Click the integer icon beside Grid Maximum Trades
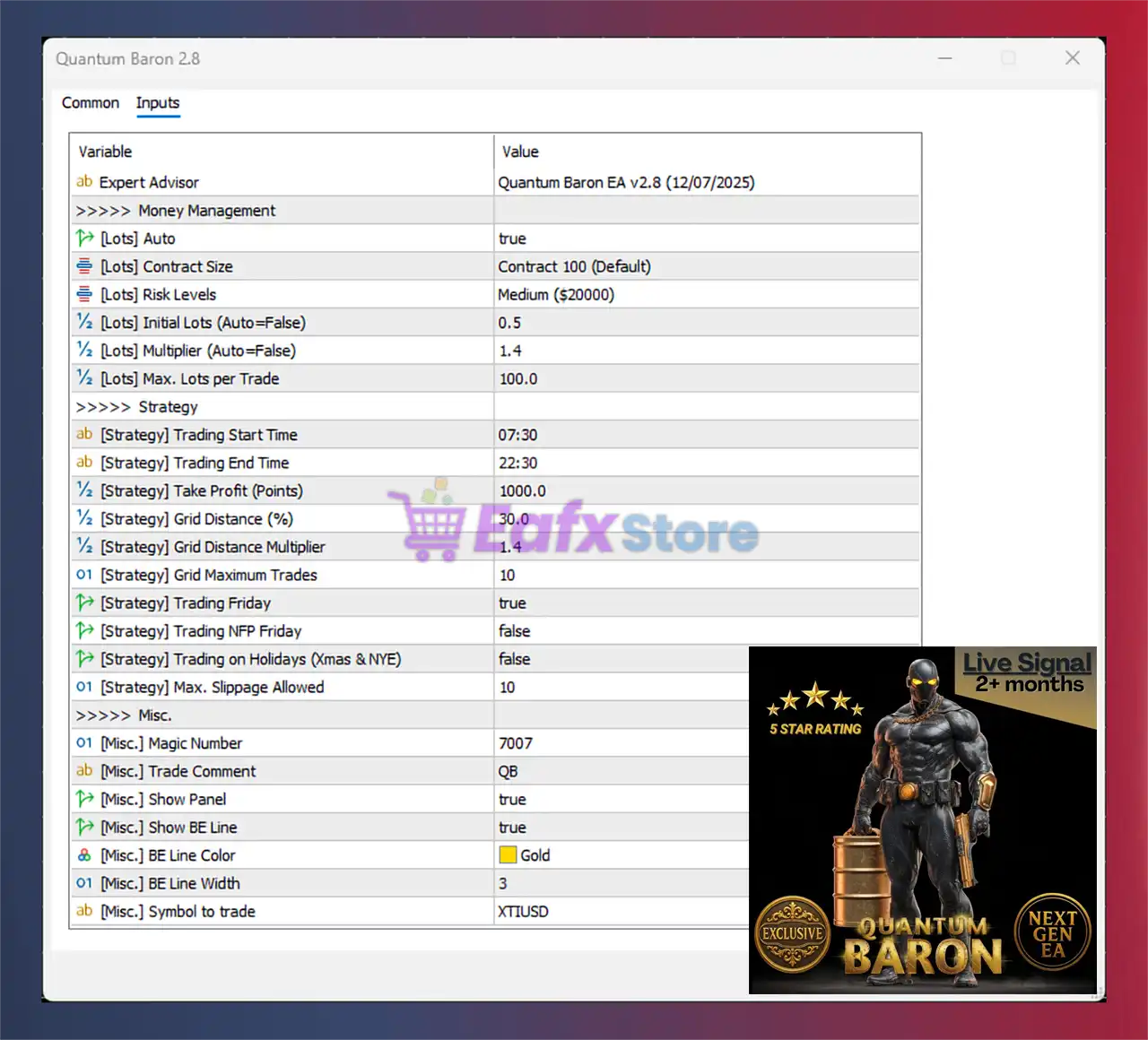Image resolution: width=1148 pixels, height=1040 pixels. (84, 575)
